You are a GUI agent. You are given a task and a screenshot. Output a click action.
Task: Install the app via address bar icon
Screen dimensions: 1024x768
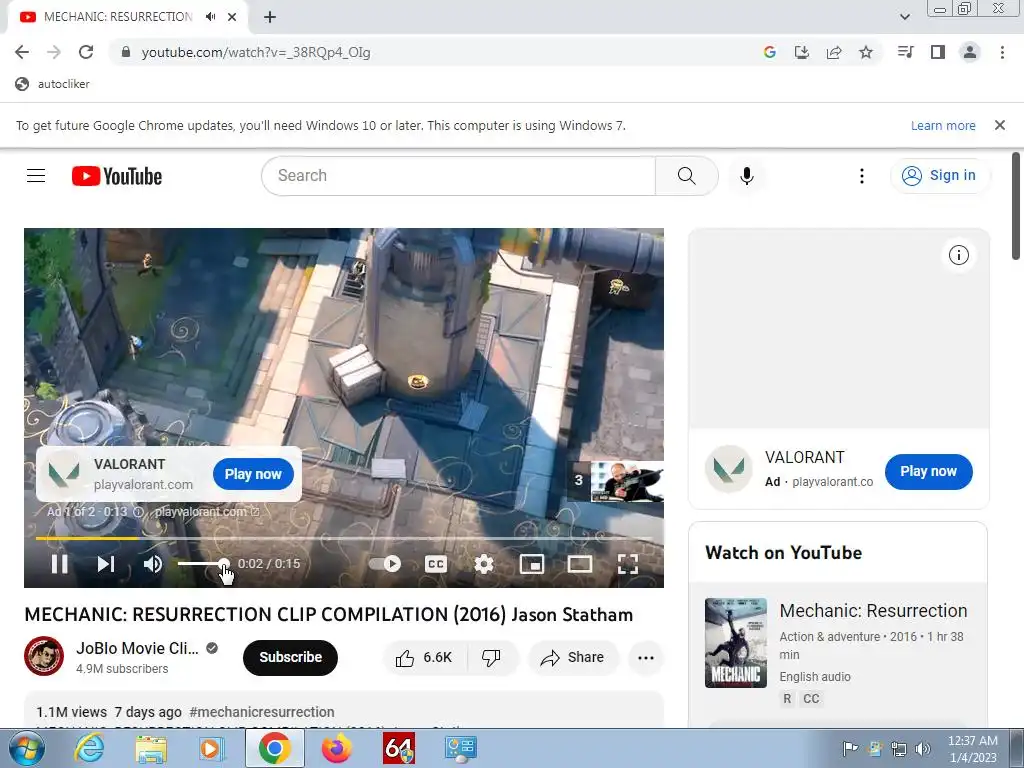[802, 52]
